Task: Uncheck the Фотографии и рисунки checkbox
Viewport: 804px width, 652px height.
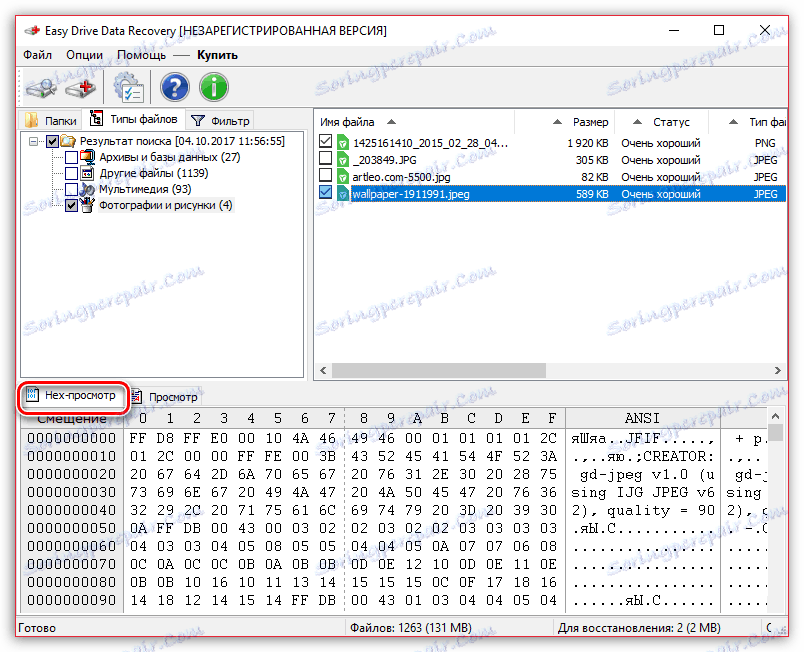Action: (71, 206)
